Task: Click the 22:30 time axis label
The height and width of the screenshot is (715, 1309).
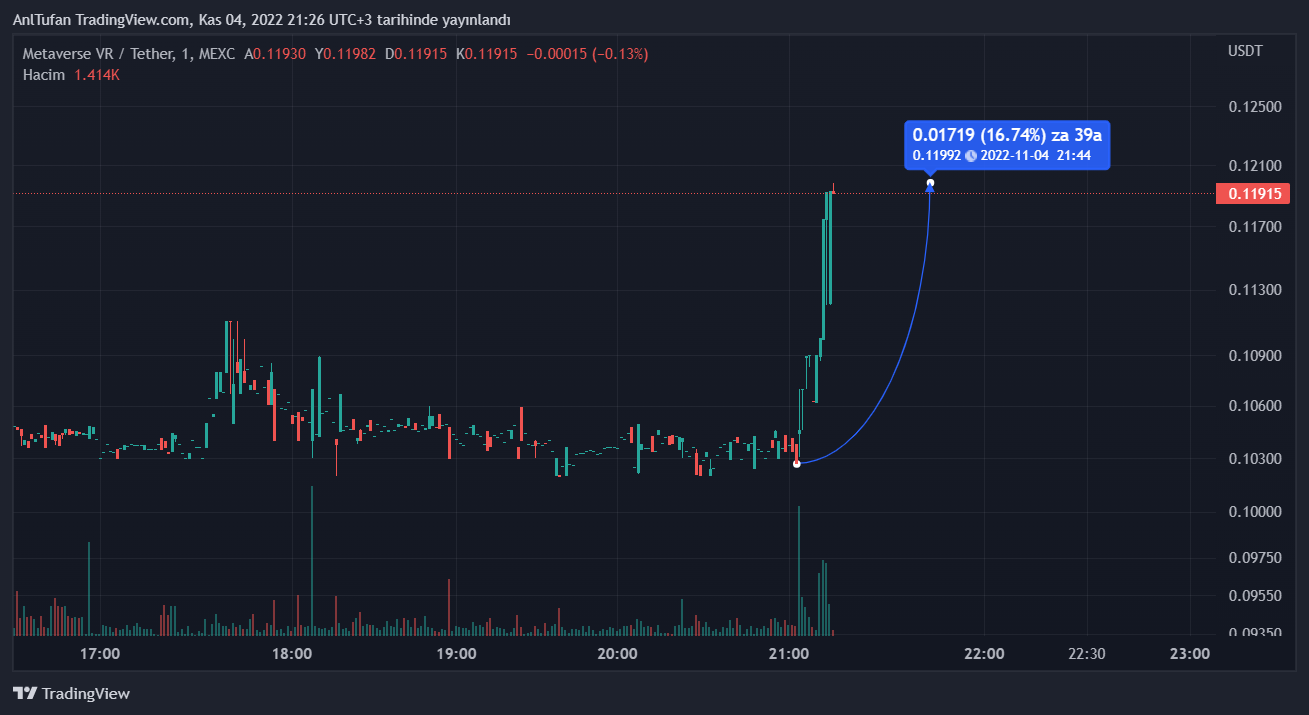Action: (x=1086, y=654)
